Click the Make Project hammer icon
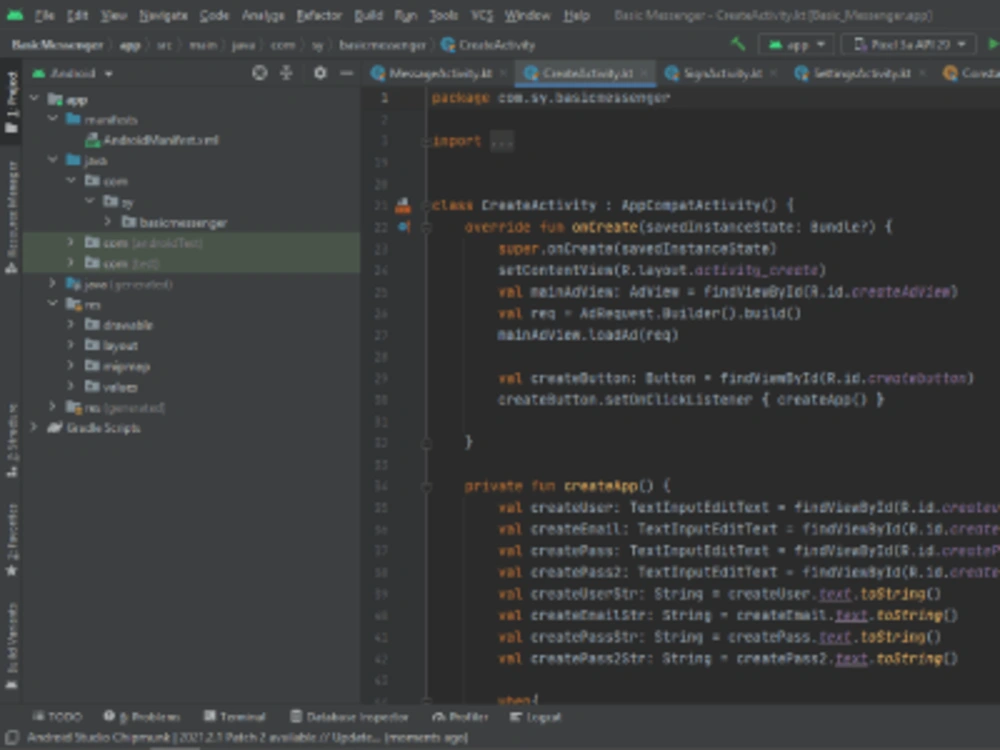 click(x=738, y=45)
